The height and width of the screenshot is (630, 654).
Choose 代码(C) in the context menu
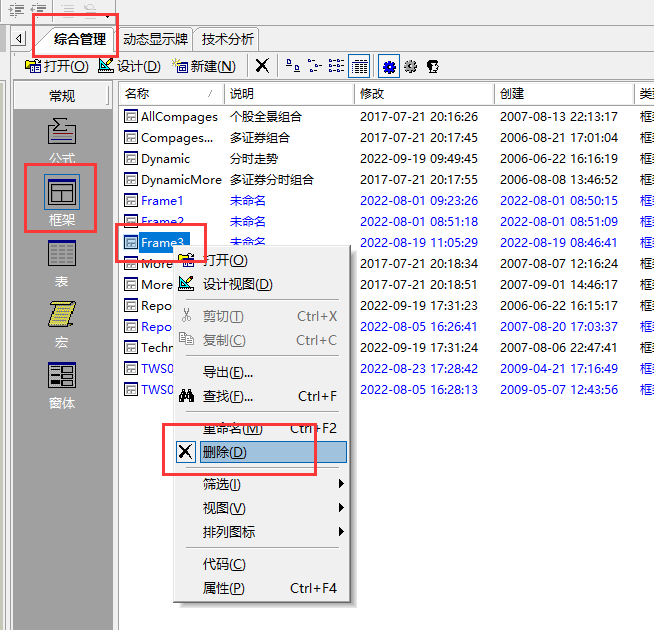click(x=262, y=564)
